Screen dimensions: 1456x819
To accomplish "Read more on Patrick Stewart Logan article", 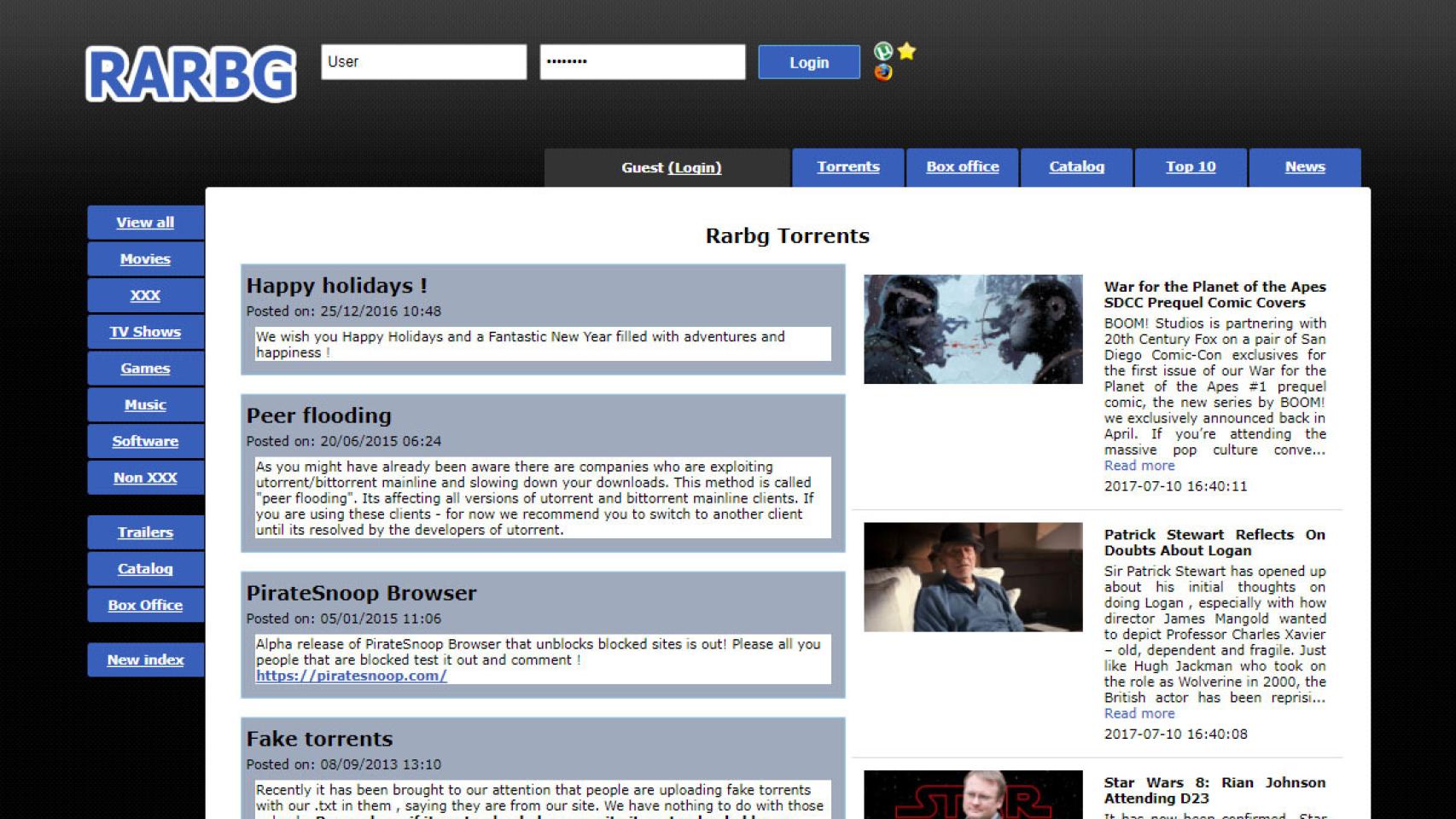I will pyautogui.click(x=1139, y=714).
